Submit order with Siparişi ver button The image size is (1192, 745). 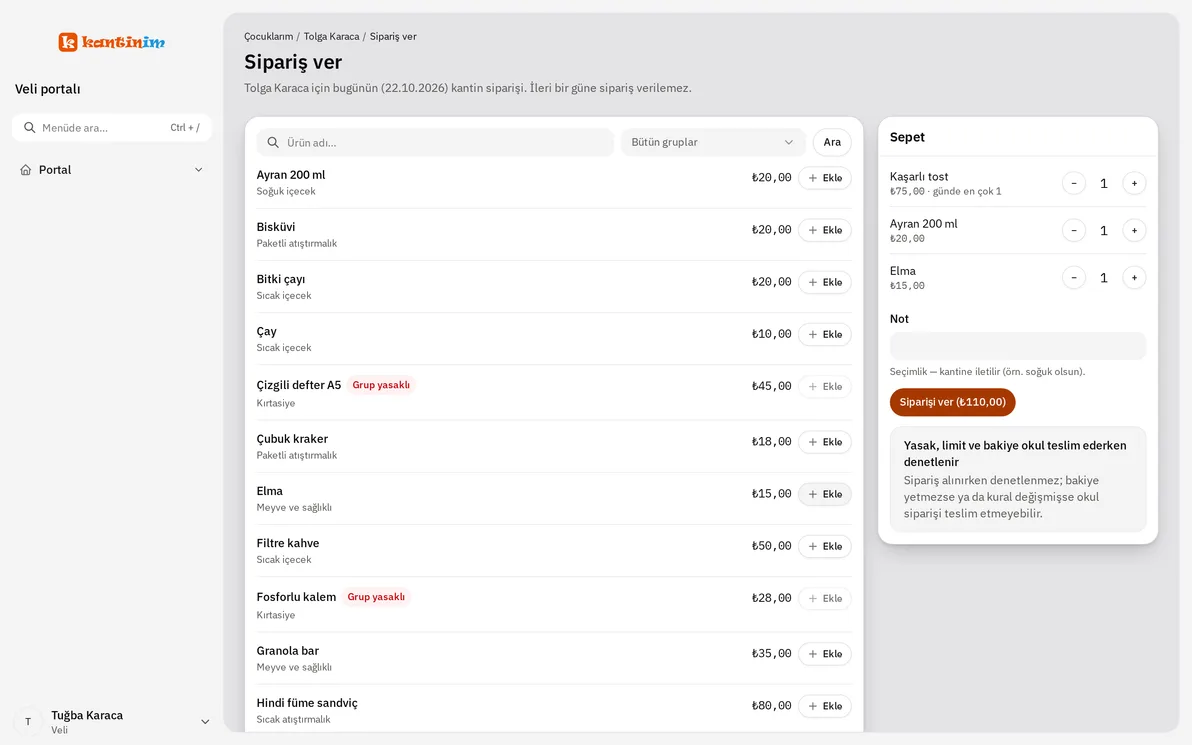[953, 402]
